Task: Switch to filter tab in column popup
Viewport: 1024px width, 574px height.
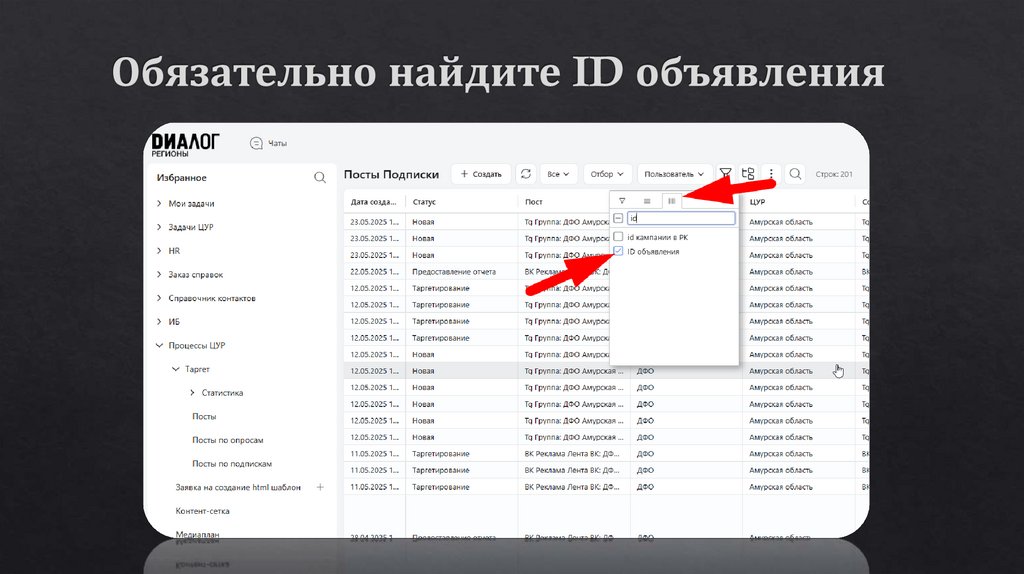Action: [x=622, y=201]
